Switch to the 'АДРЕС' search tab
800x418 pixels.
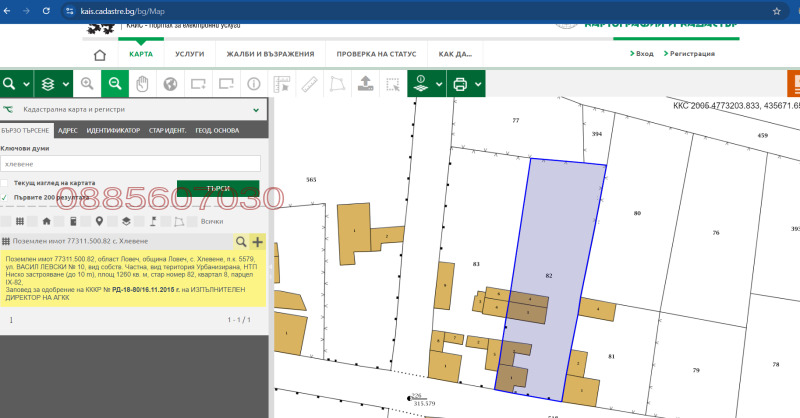tap(68, 130)
